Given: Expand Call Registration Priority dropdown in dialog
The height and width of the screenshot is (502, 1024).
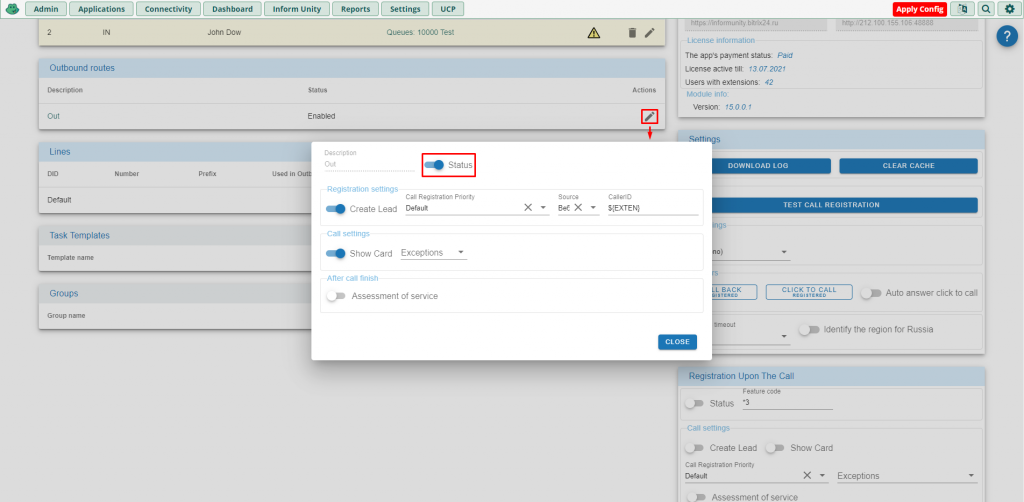Looking at the screenshot, I should (x=543, y=208).
